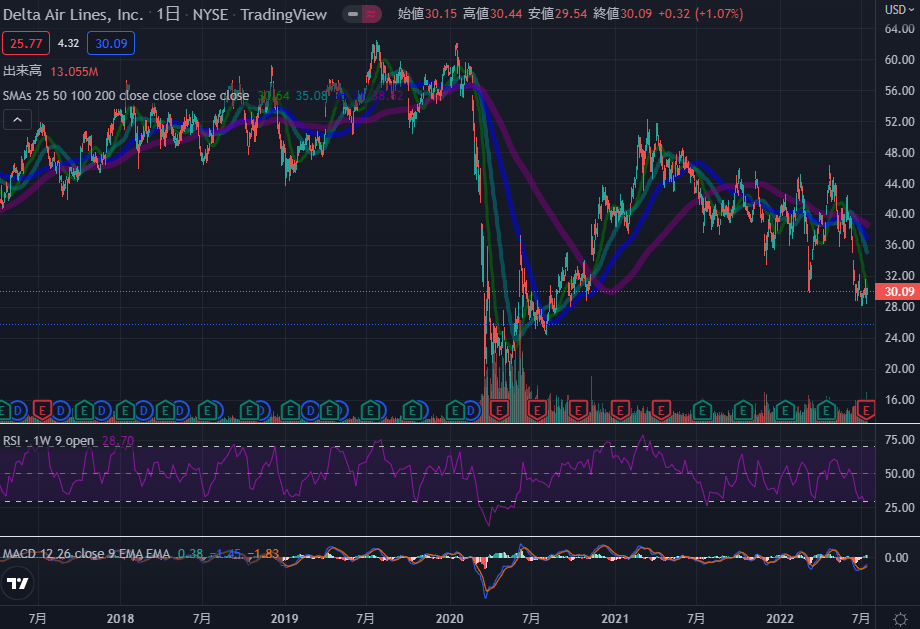Select the RSI 1W 9 open indicator legend
920x629 pixels.
click(x=48, y=441)
